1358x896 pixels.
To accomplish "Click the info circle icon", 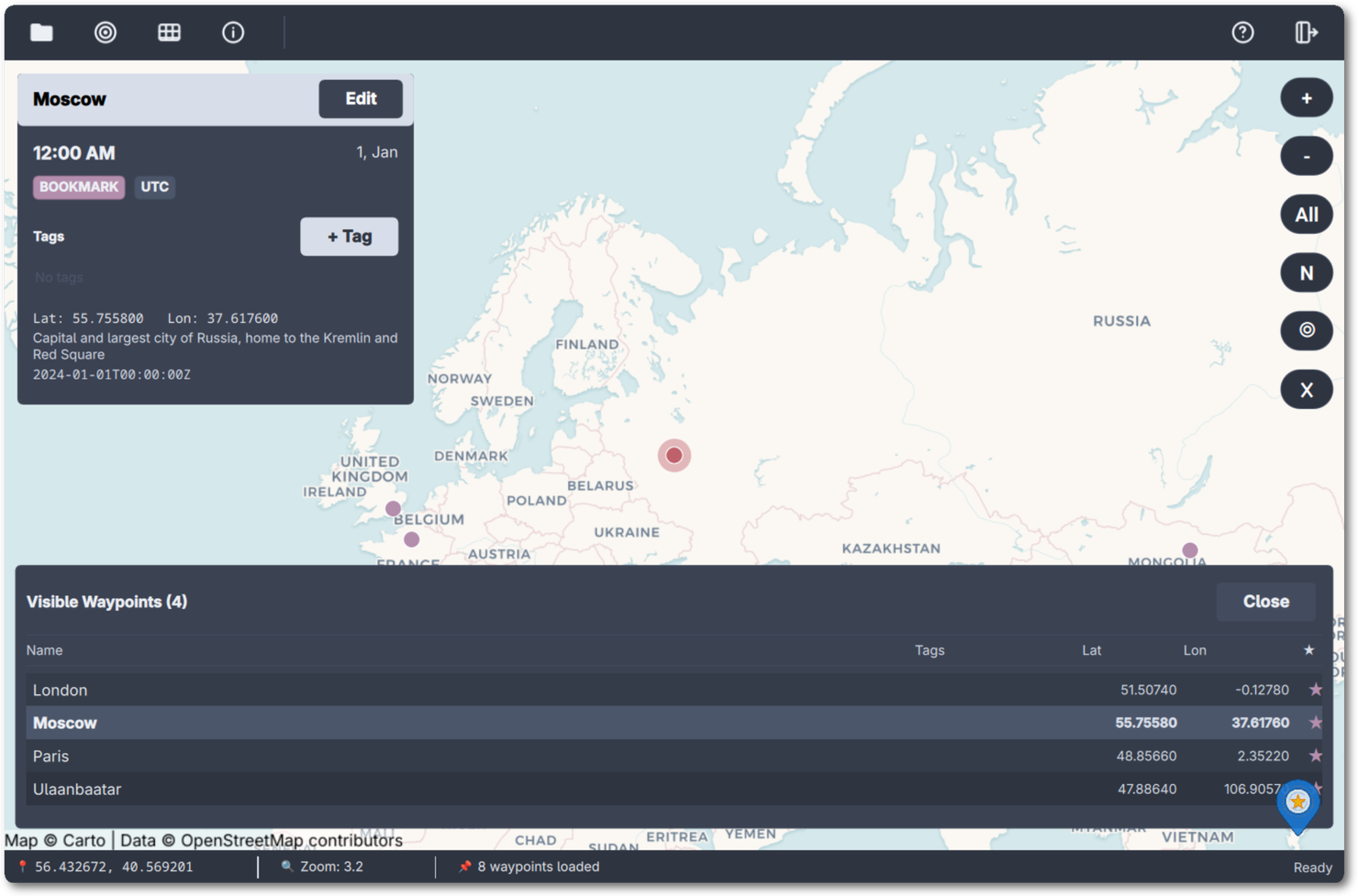I will point(233,33).
